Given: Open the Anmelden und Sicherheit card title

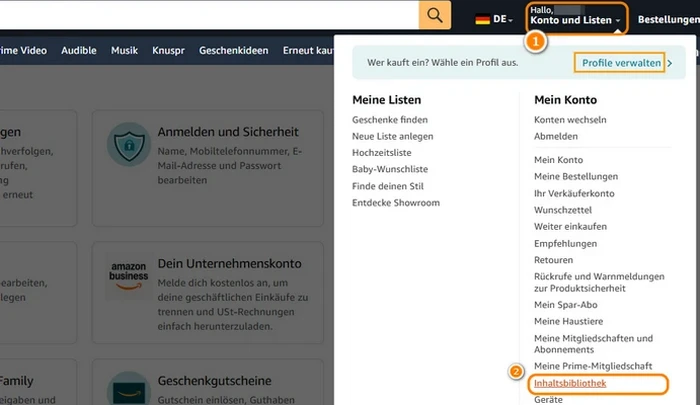Looking at the screenshot, I should pos(228,132).
